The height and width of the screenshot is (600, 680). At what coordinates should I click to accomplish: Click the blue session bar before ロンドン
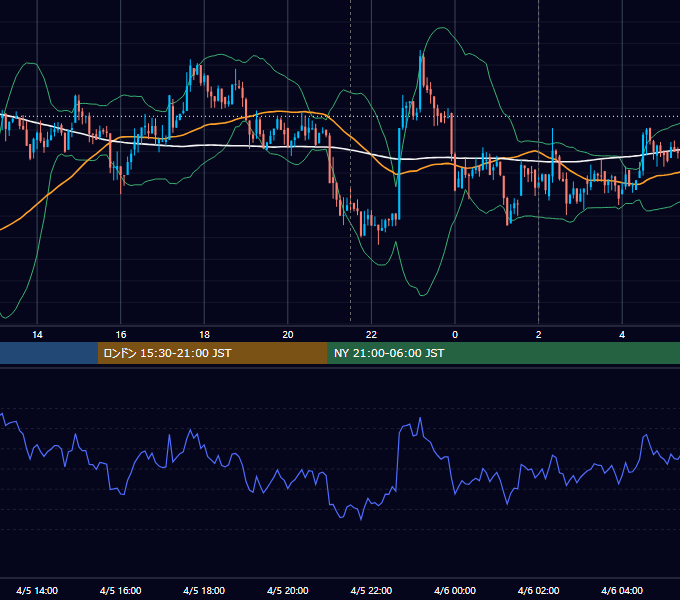coord(49,353)
